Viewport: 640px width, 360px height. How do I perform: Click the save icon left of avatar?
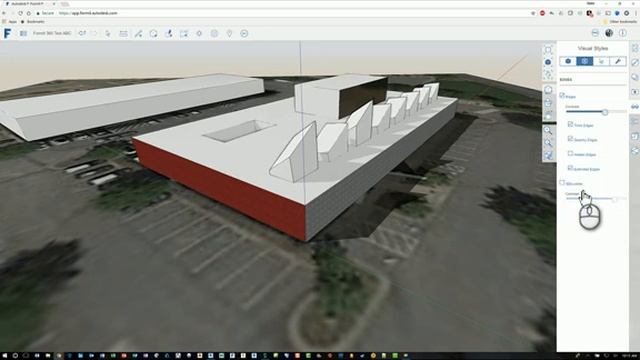(595, 33)
